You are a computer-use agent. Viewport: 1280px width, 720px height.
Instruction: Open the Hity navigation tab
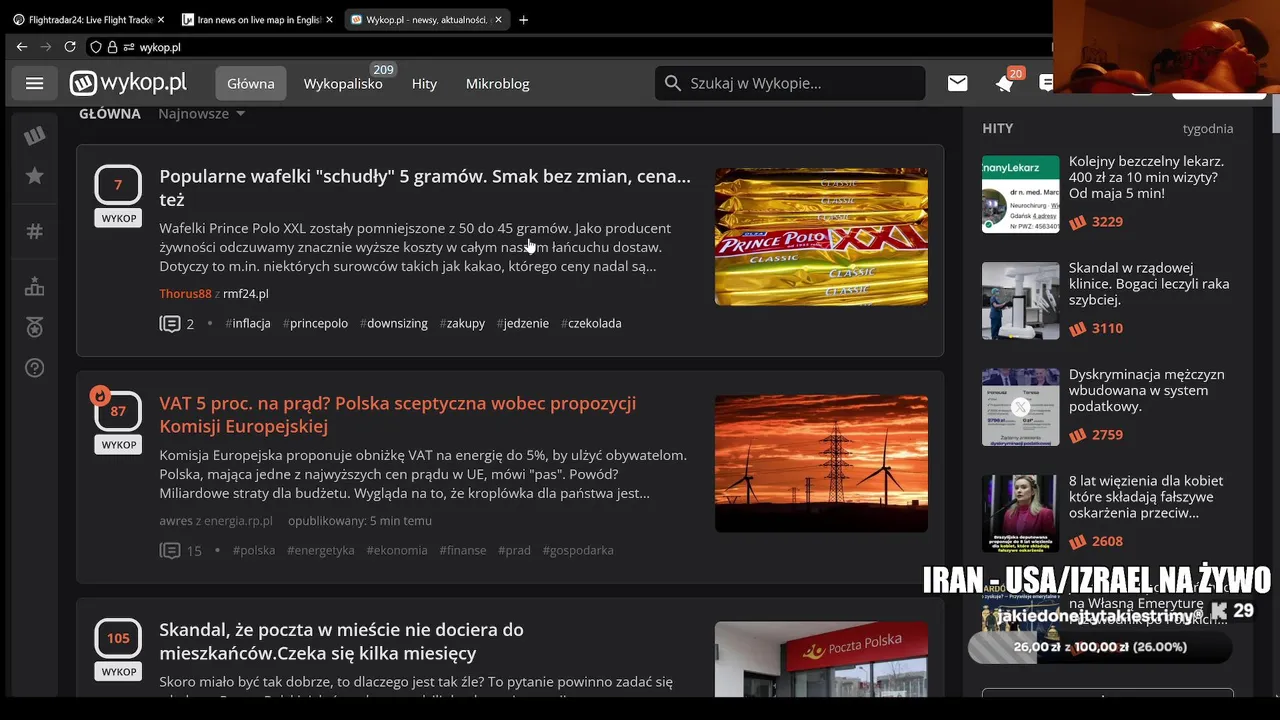[x=424, y=83]
